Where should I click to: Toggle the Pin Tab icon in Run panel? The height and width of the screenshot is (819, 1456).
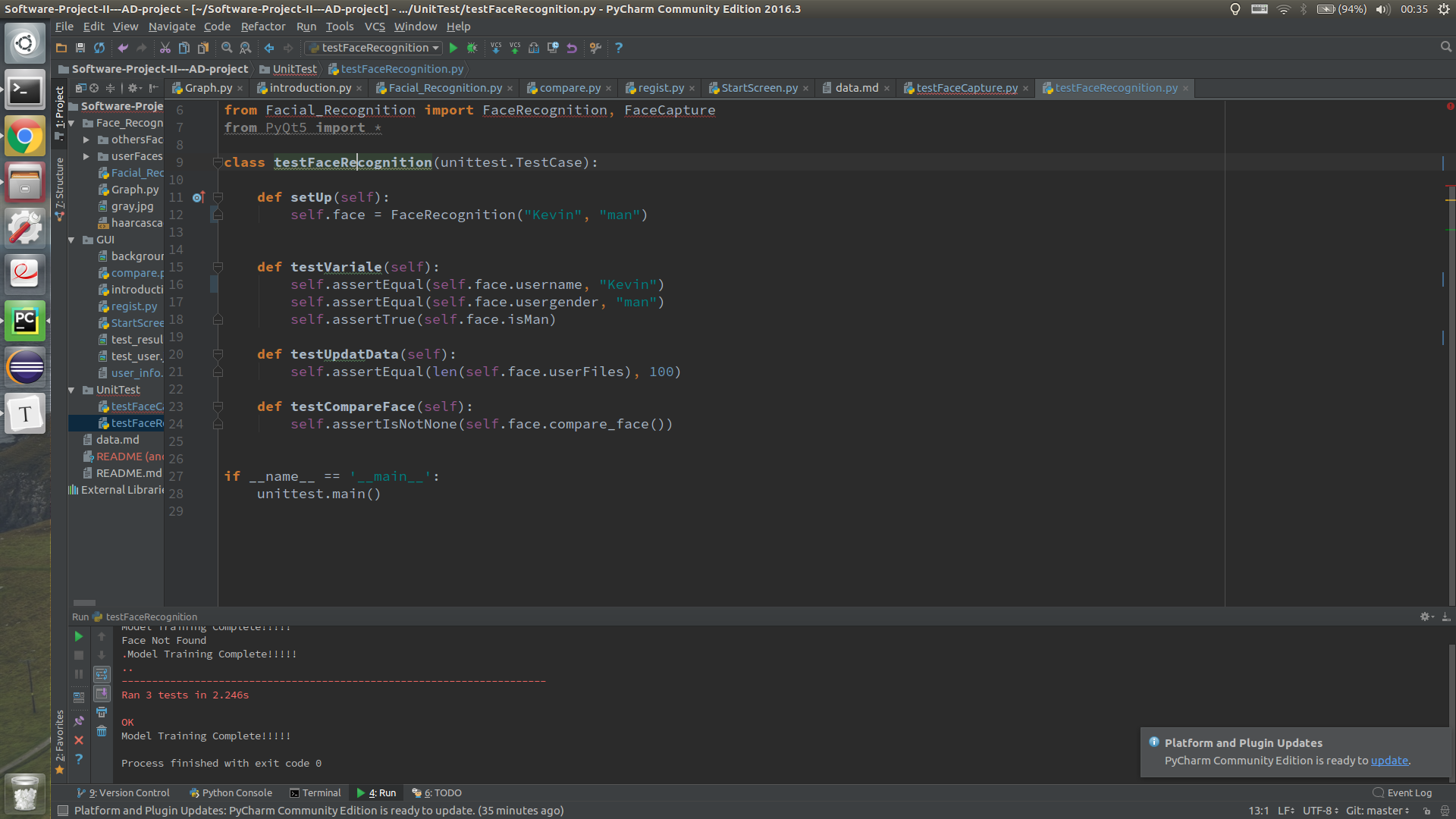pos(79,721)
